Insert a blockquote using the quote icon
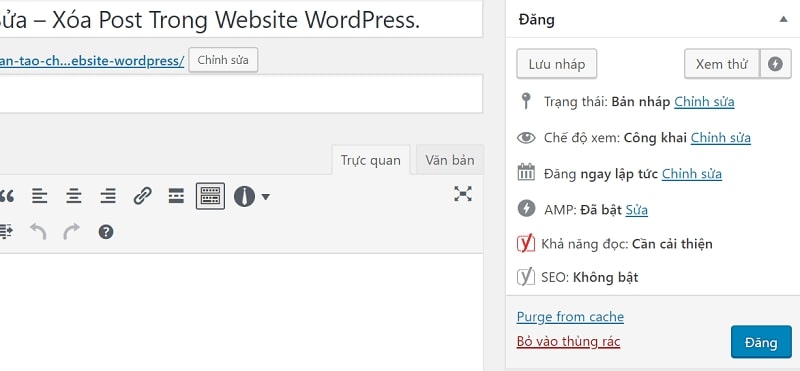 coord(6,196)
